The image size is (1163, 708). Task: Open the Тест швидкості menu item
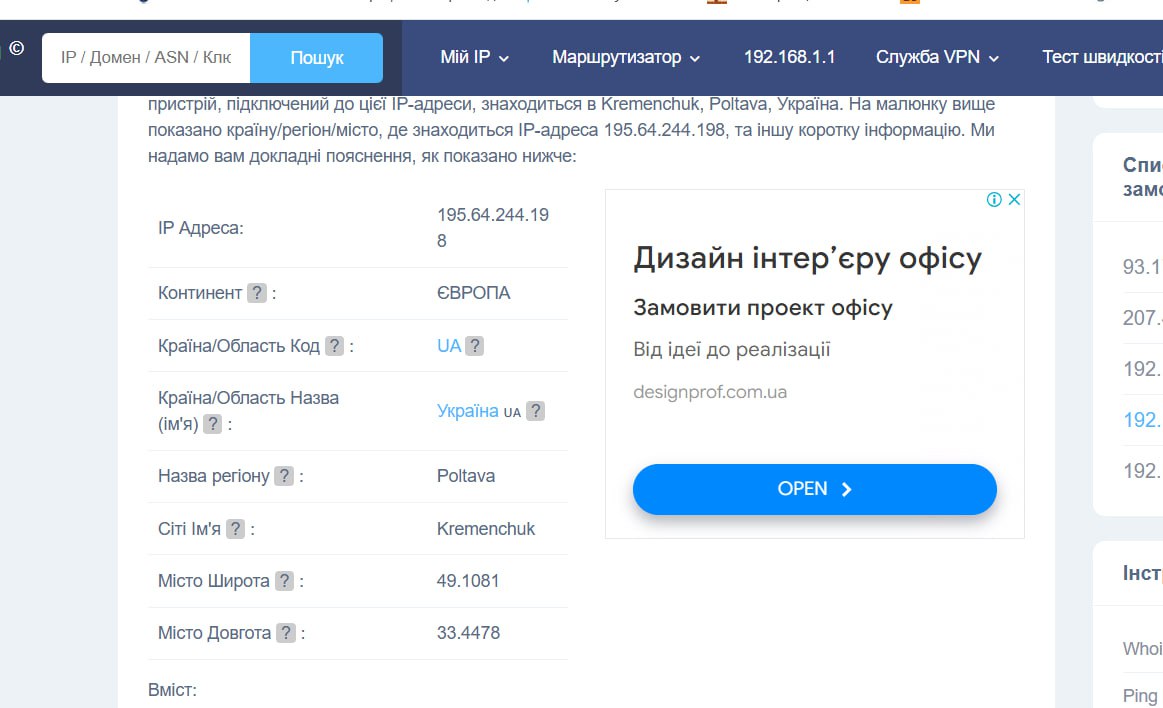(x=1102, y=57)
